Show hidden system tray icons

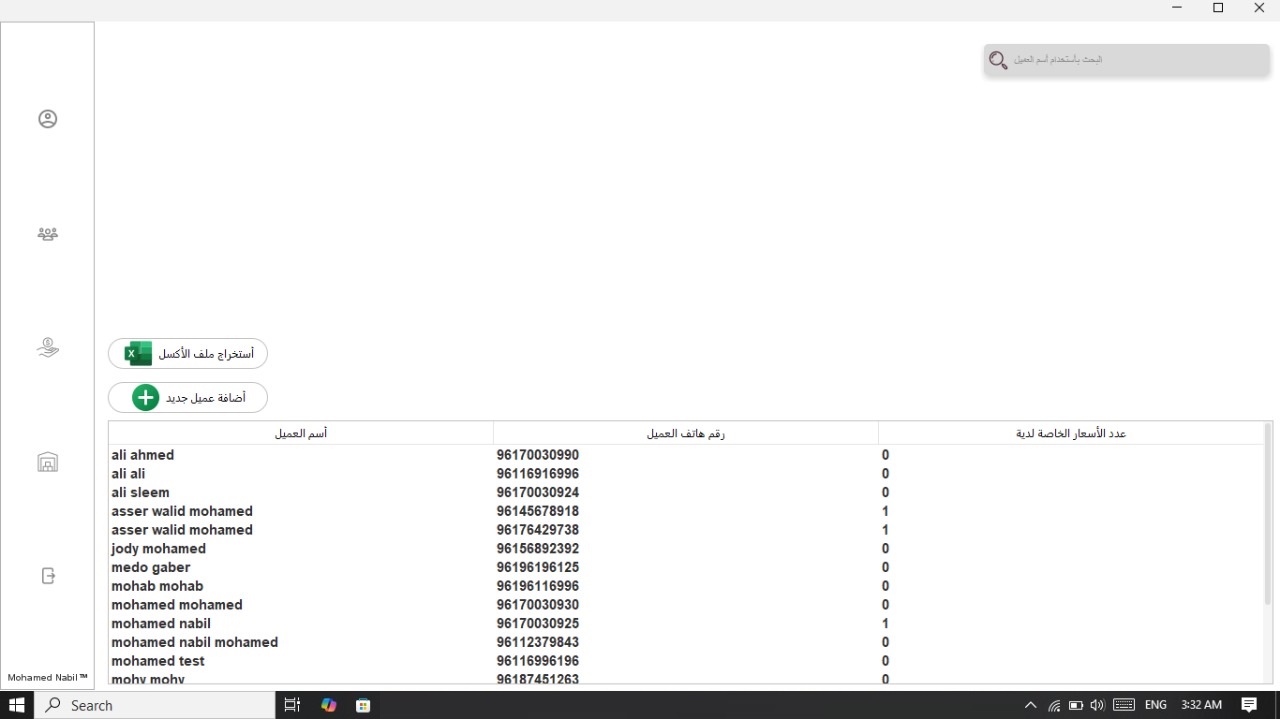point(1031,705)
